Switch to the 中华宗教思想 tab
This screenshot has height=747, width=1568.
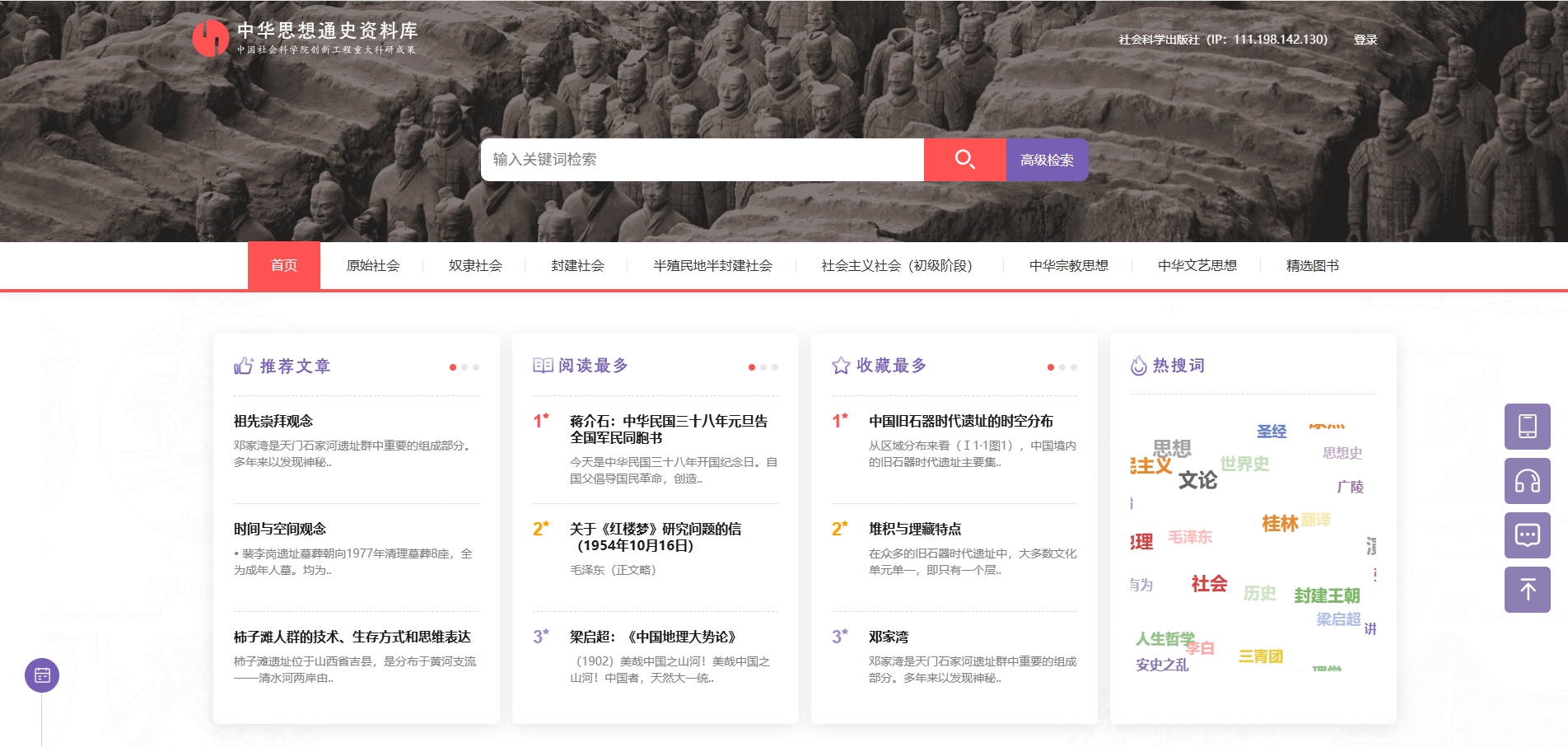[x=1068, y=266]
